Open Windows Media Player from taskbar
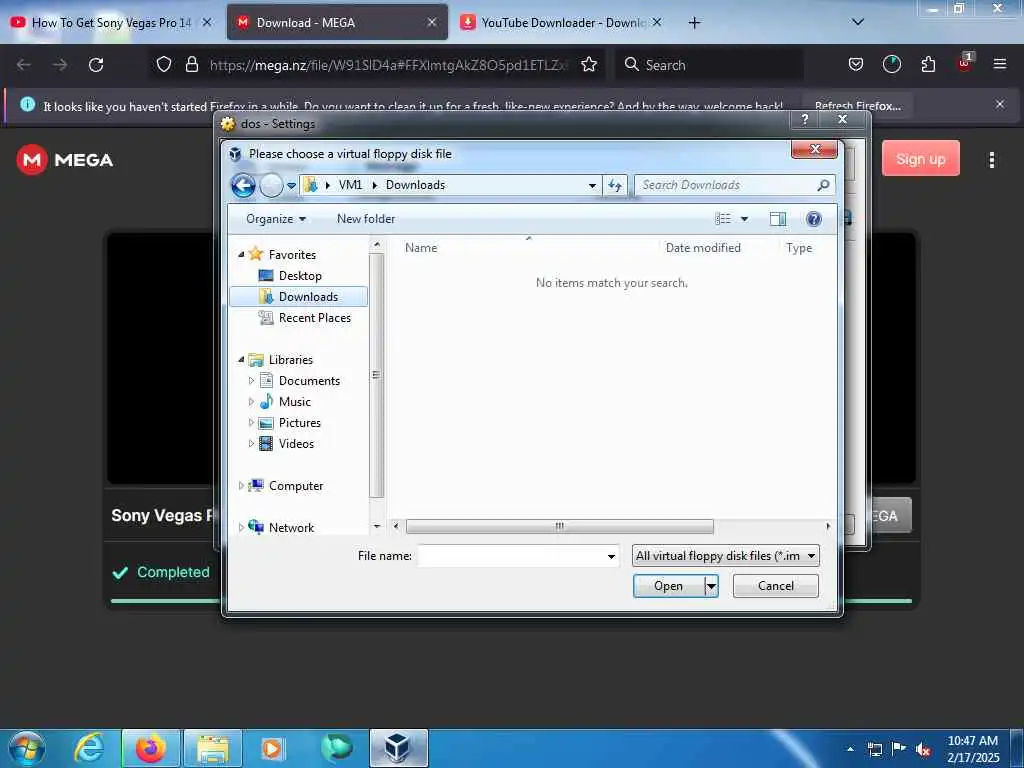This screenshot has width=1024, height=768. click(273, 748)
